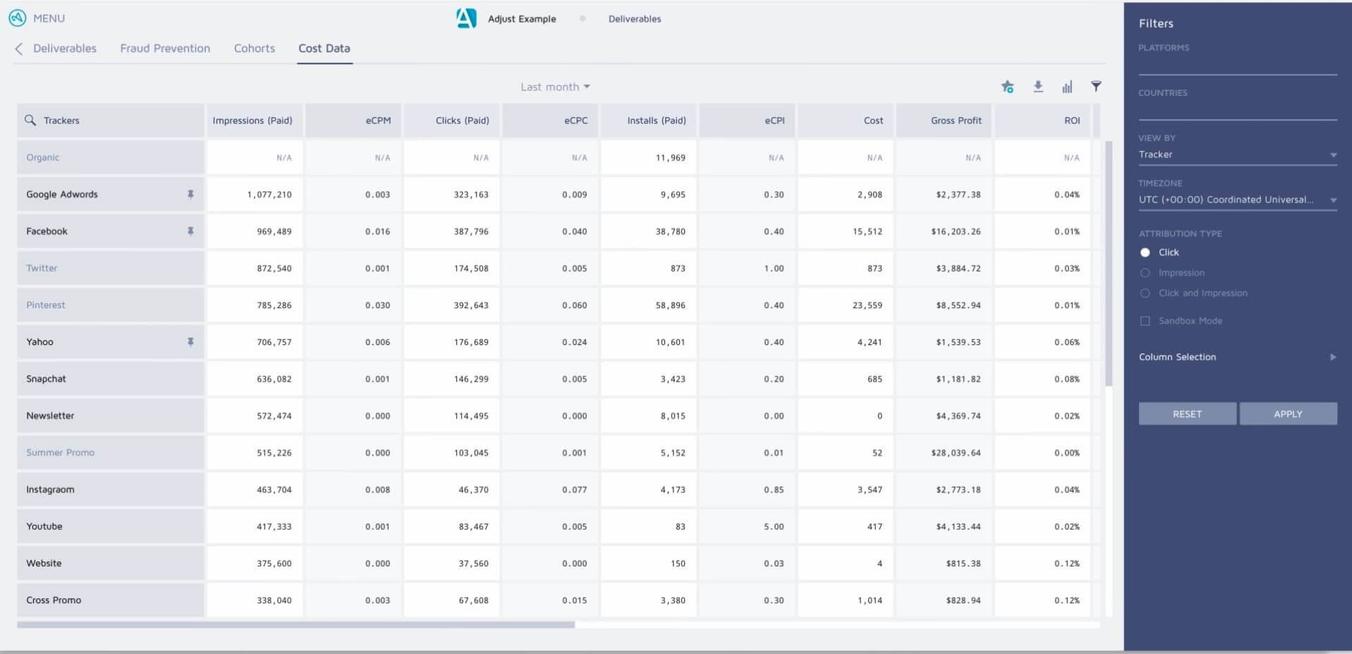Switch to the Deliverables tab

(65, 48)
